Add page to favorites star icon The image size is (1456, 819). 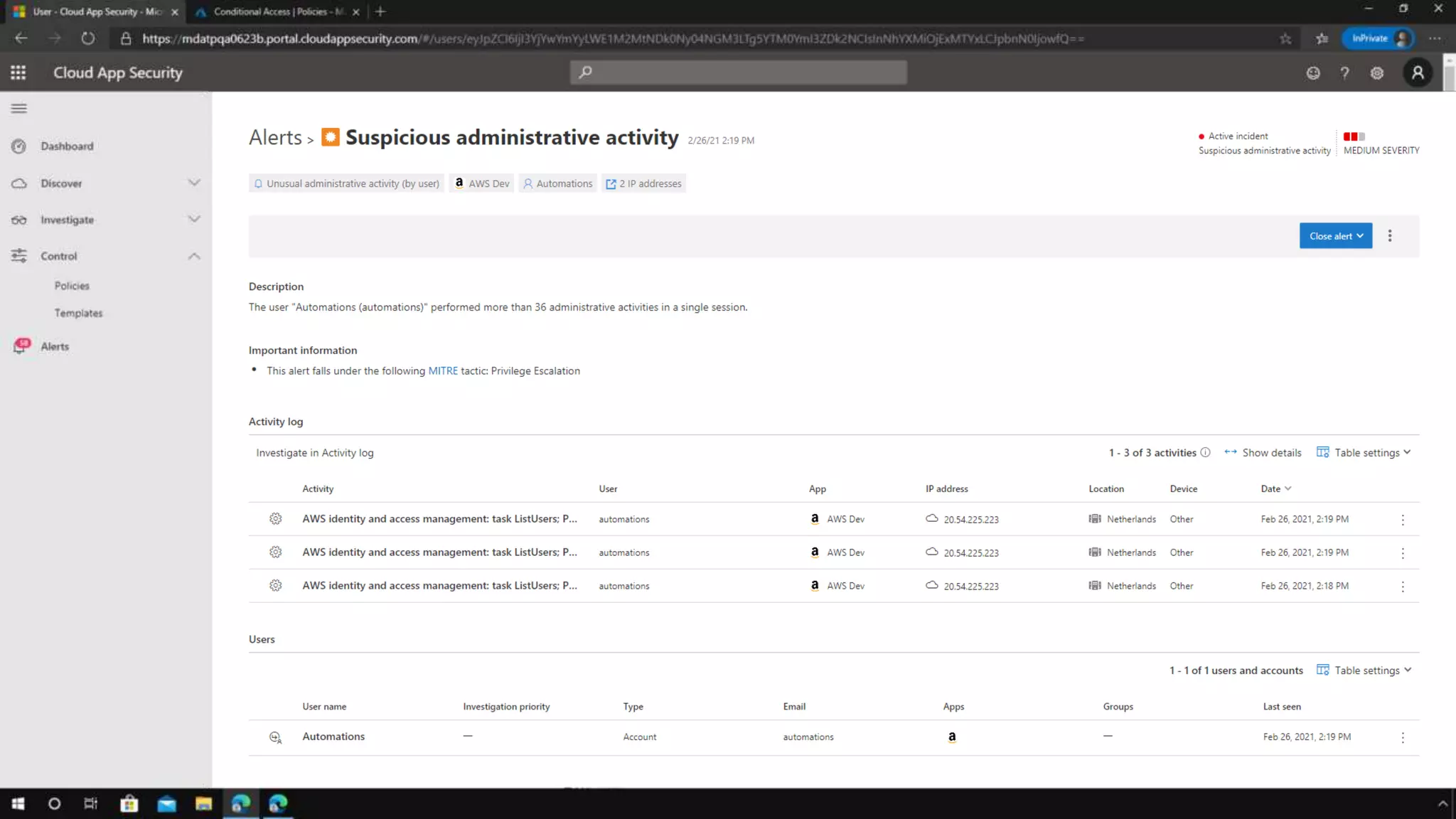point(1285,38)
